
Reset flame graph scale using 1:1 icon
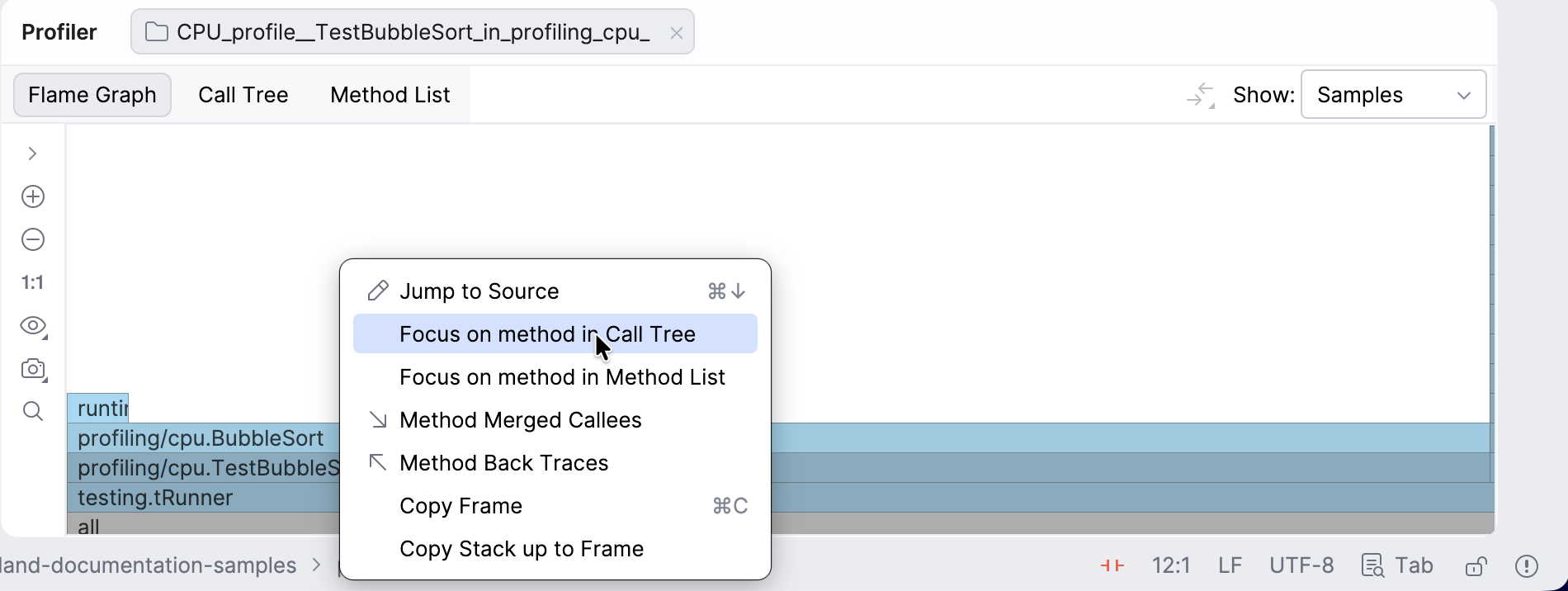click(x=32, y=281)
